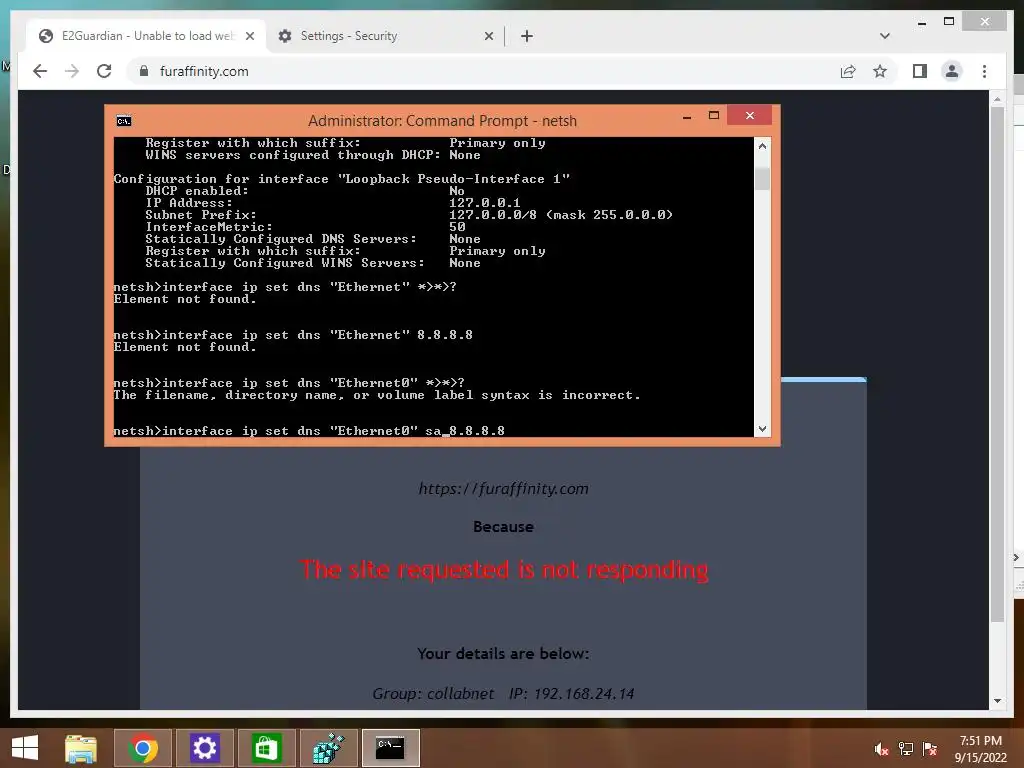
Task: Open the Windows Start menu
Action: click(x=25, y=748)
